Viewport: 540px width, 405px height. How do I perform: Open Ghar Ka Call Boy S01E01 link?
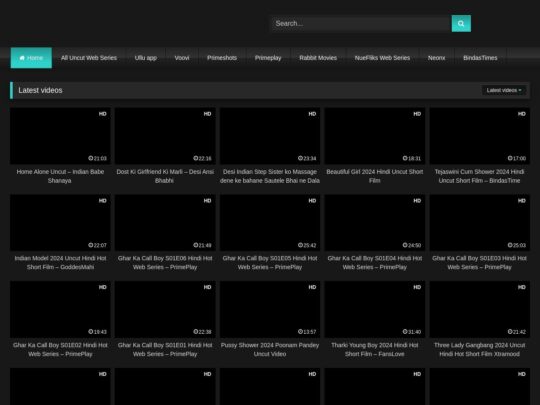click(165, 349)
